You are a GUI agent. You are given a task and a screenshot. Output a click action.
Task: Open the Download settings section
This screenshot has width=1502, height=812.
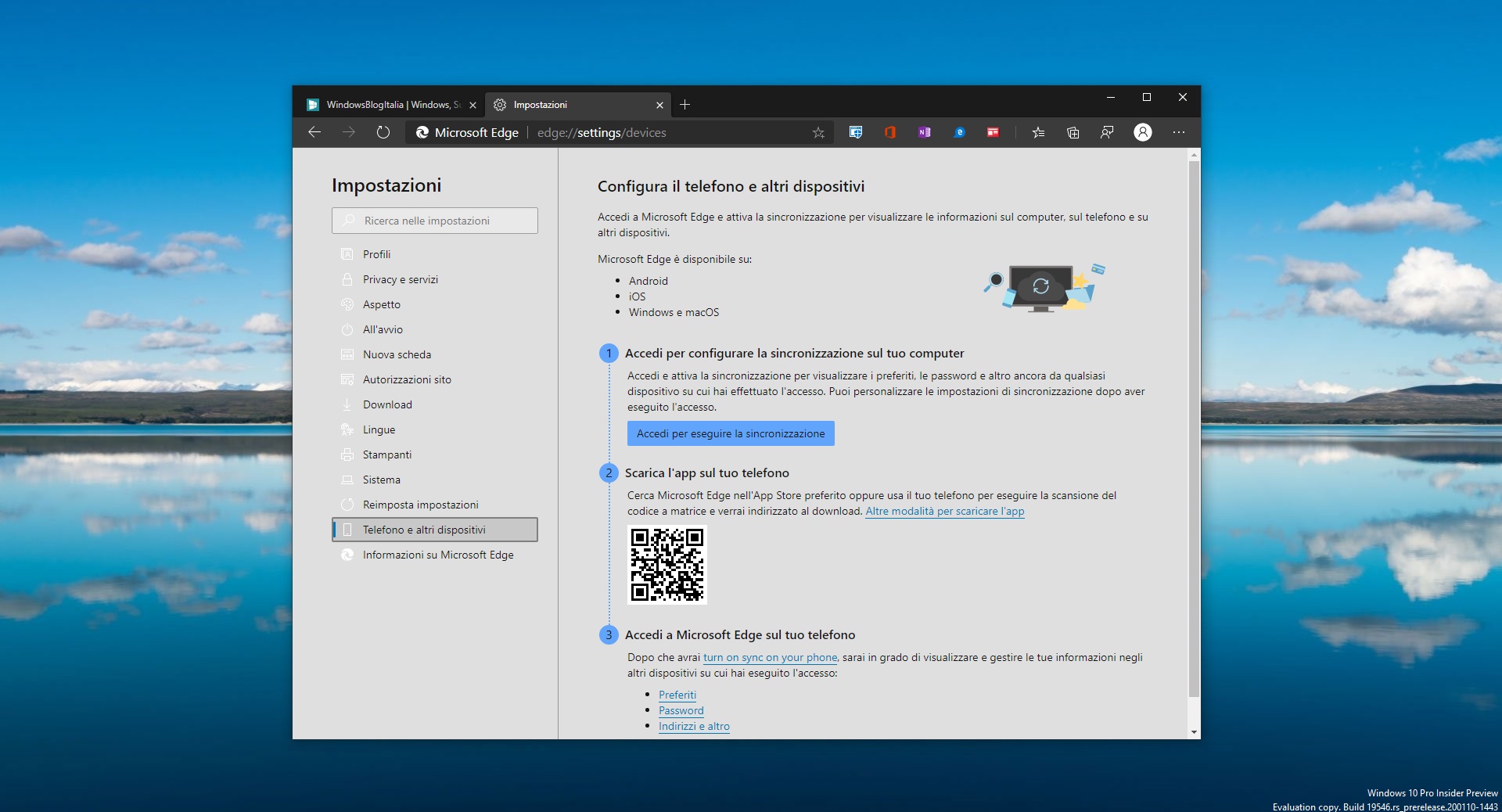coord(435,404)
